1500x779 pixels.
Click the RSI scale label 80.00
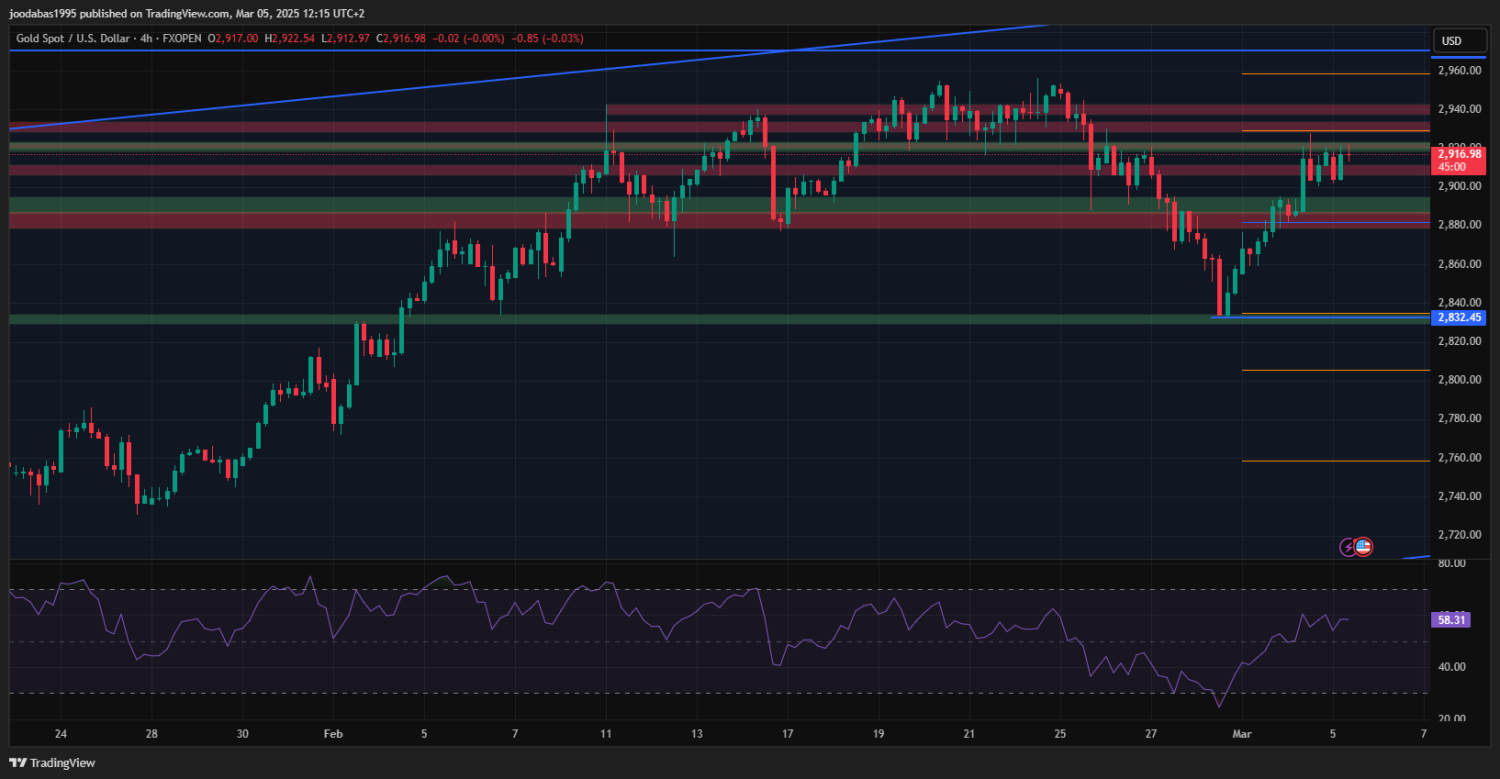point(1452,563)
